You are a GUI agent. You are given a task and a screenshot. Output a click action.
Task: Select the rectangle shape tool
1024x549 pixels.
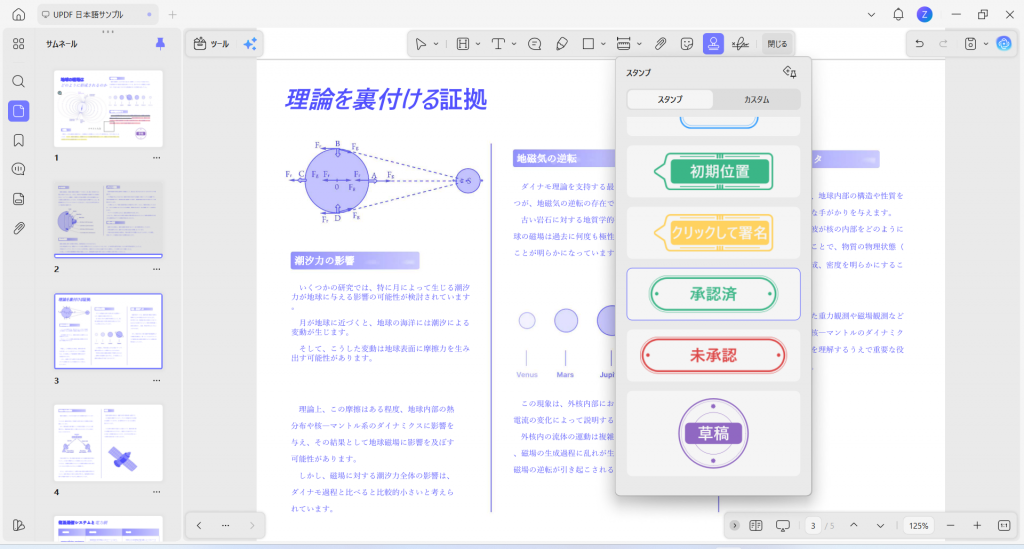pos(588,44)
